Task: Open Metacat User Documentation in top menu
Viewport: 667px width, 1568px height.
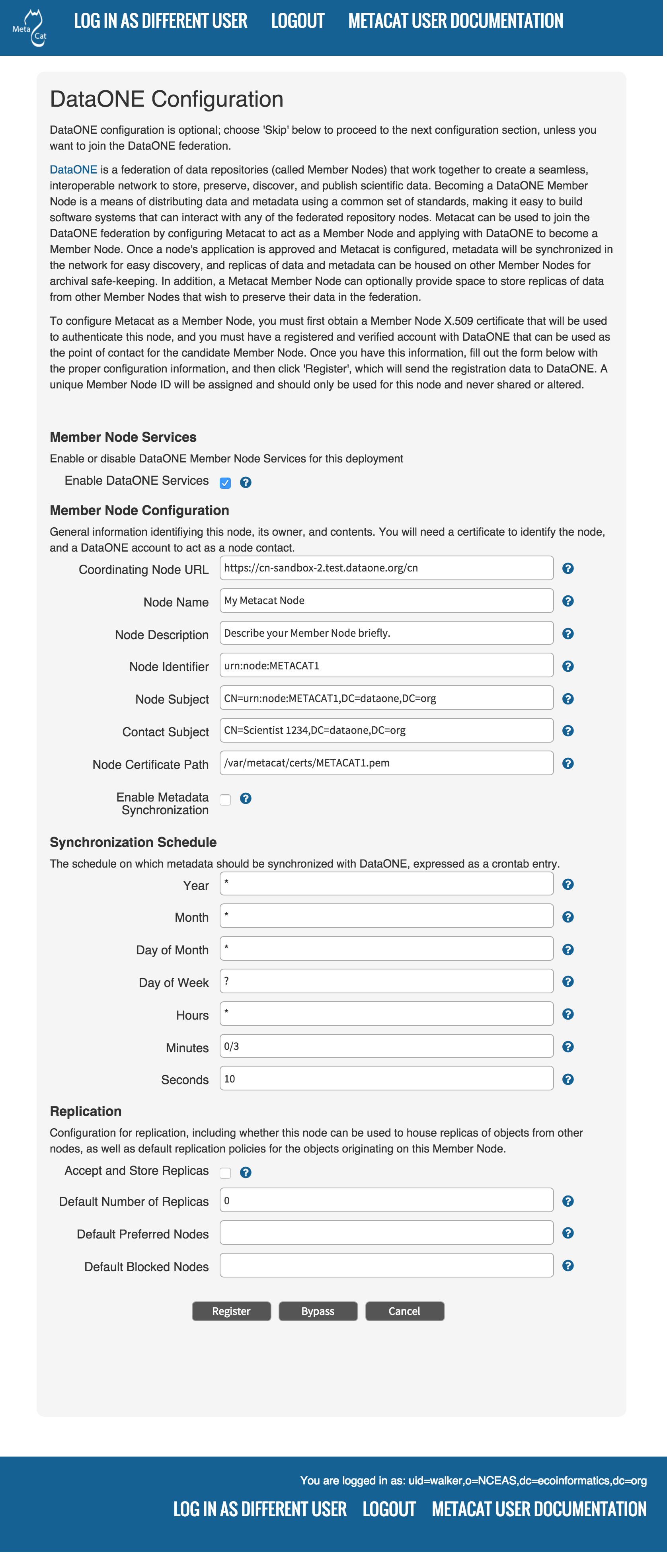Action: point(455,21)
